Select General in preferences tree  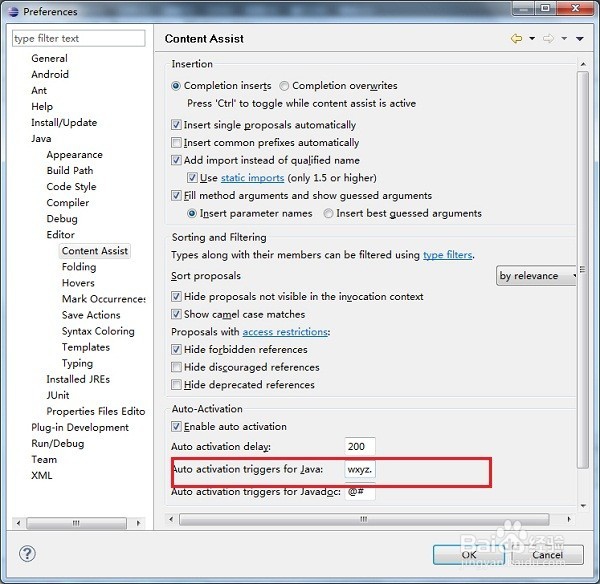click(49, 58)
